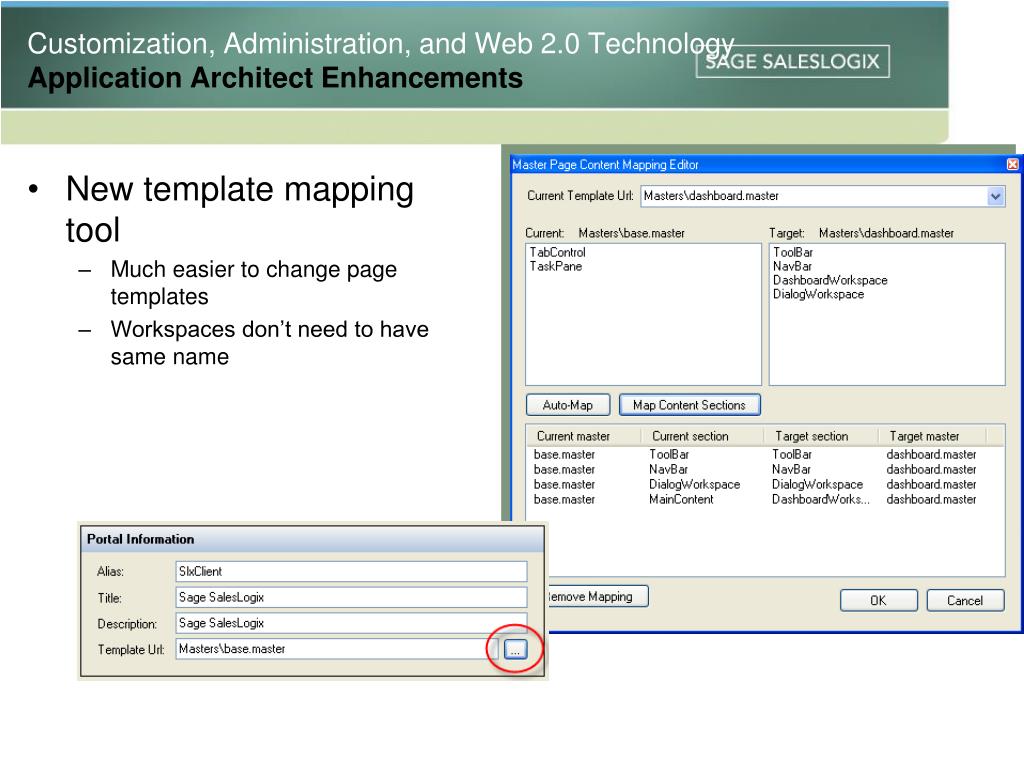Select ToolBar in Target list
The height and width of the screenshot is (768, 1024).
pyautogui.click(x=793, y=252)
